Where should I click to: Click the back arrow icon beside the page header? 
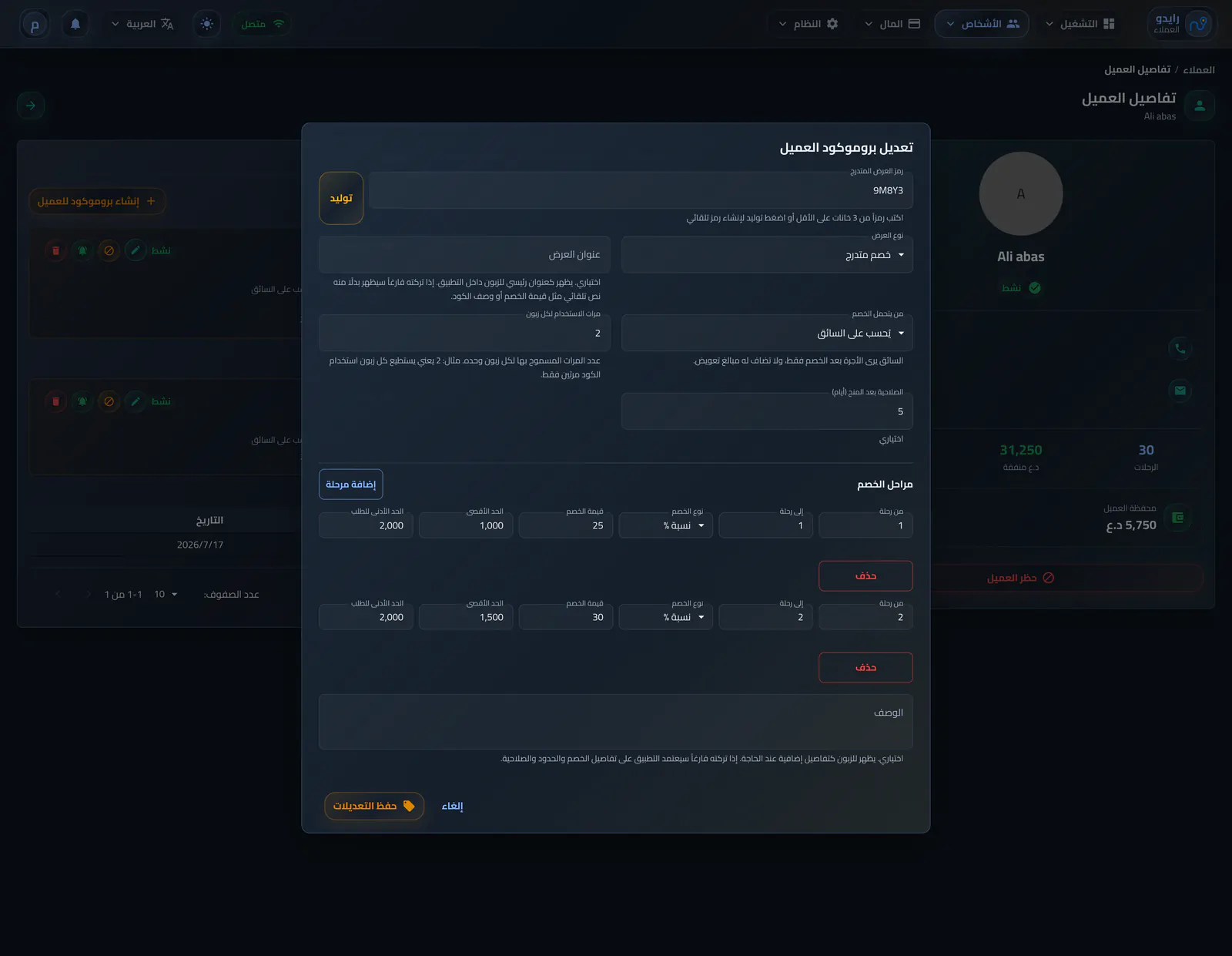[31, 106]
